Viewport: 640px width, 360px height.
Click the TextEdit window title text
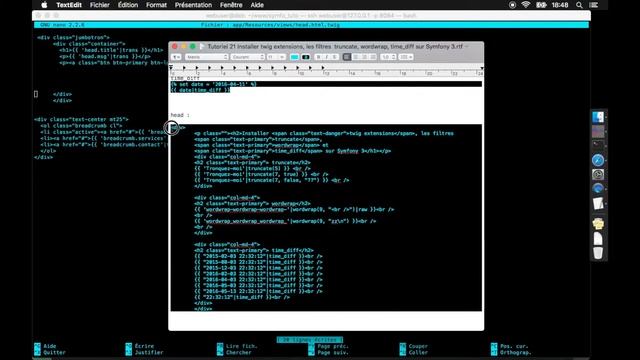click(x=335, y=47)
